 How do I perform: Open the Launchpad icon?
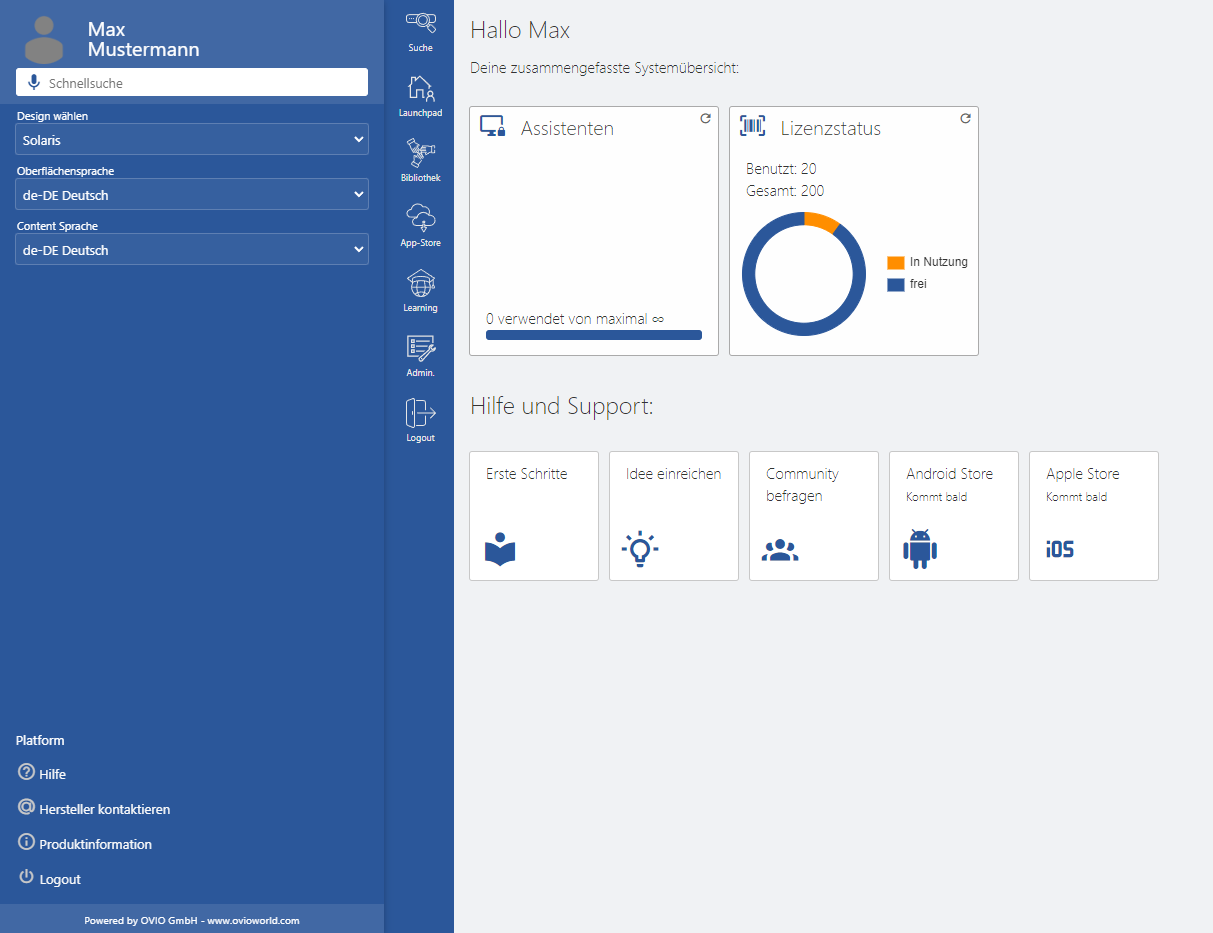tap(420, 87)
